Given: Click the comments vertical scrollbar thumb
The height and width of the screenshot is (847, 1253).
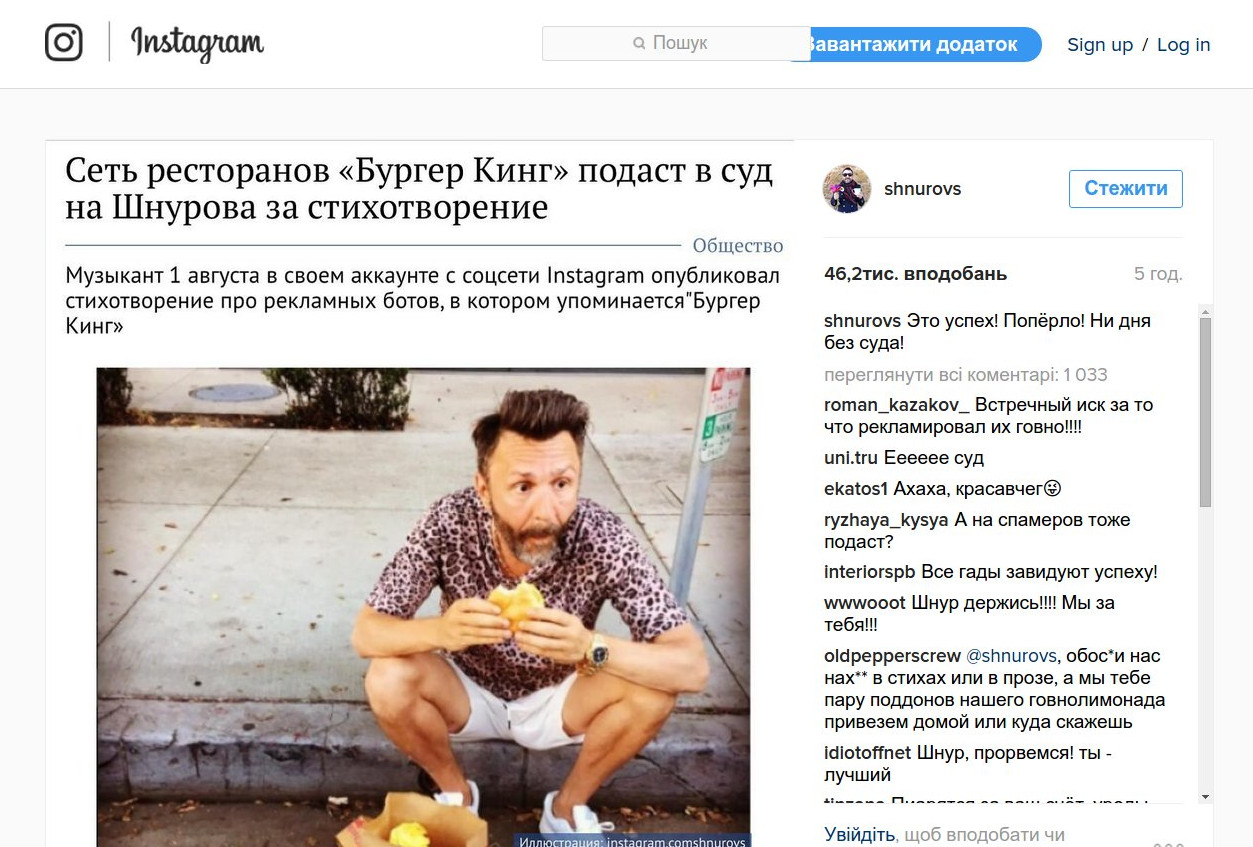Looking at the screenshot, I should [1205, 412].
